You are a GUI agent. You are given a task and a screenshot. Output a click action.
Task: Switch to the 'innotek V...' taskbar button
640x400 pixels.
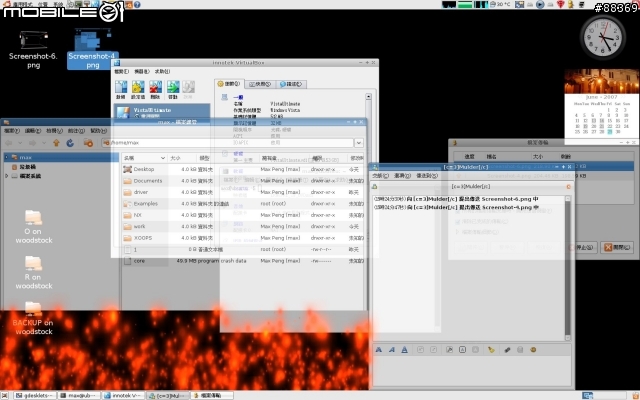[x=123, y=396]
